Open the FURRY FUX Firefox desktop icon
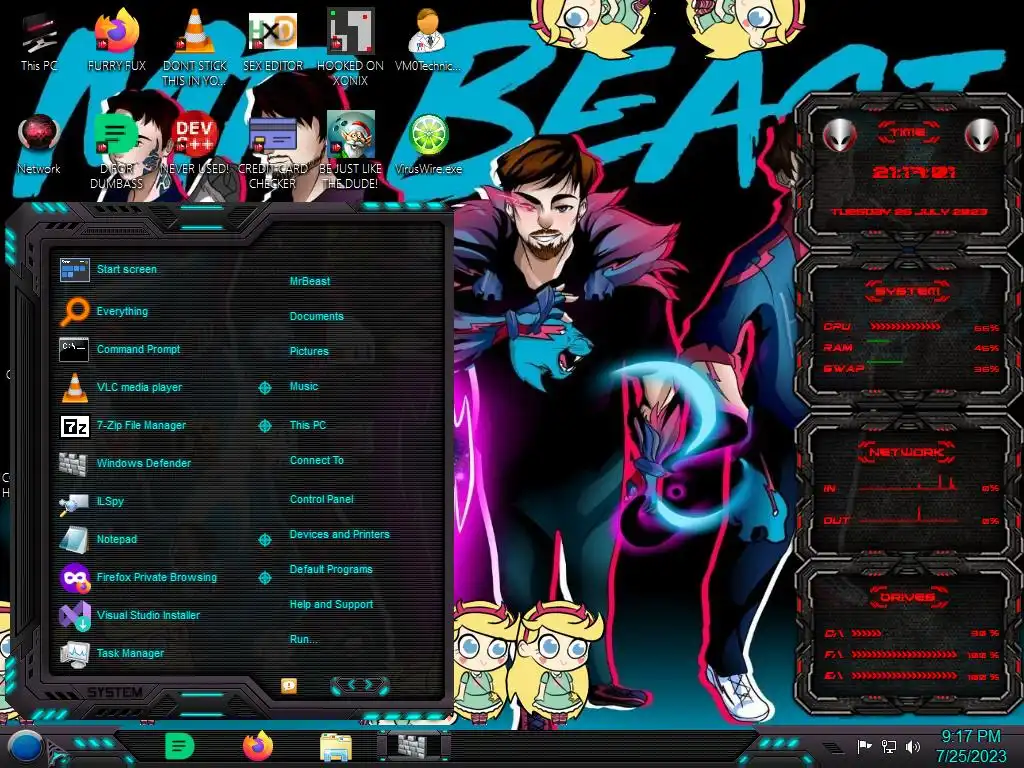Image resolution: width=1024 pixels, height=768 pixels. (117, 39)
